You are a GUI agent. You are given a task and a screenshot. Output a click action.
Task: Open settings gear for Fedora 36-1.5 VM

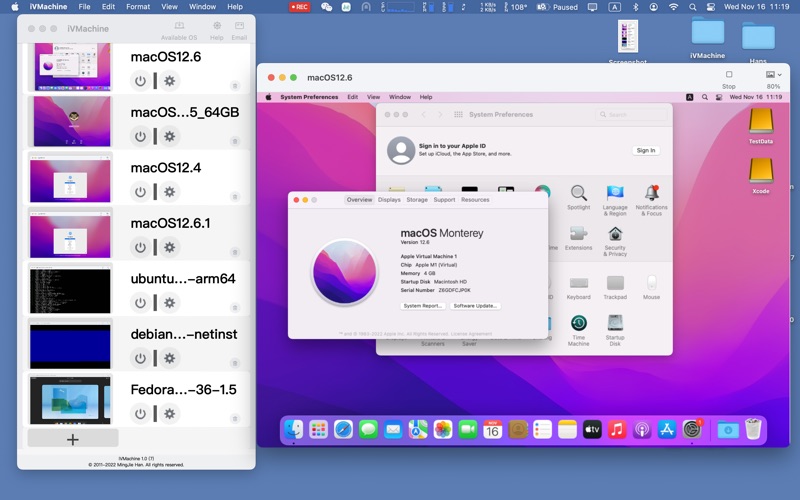[170, 414]
